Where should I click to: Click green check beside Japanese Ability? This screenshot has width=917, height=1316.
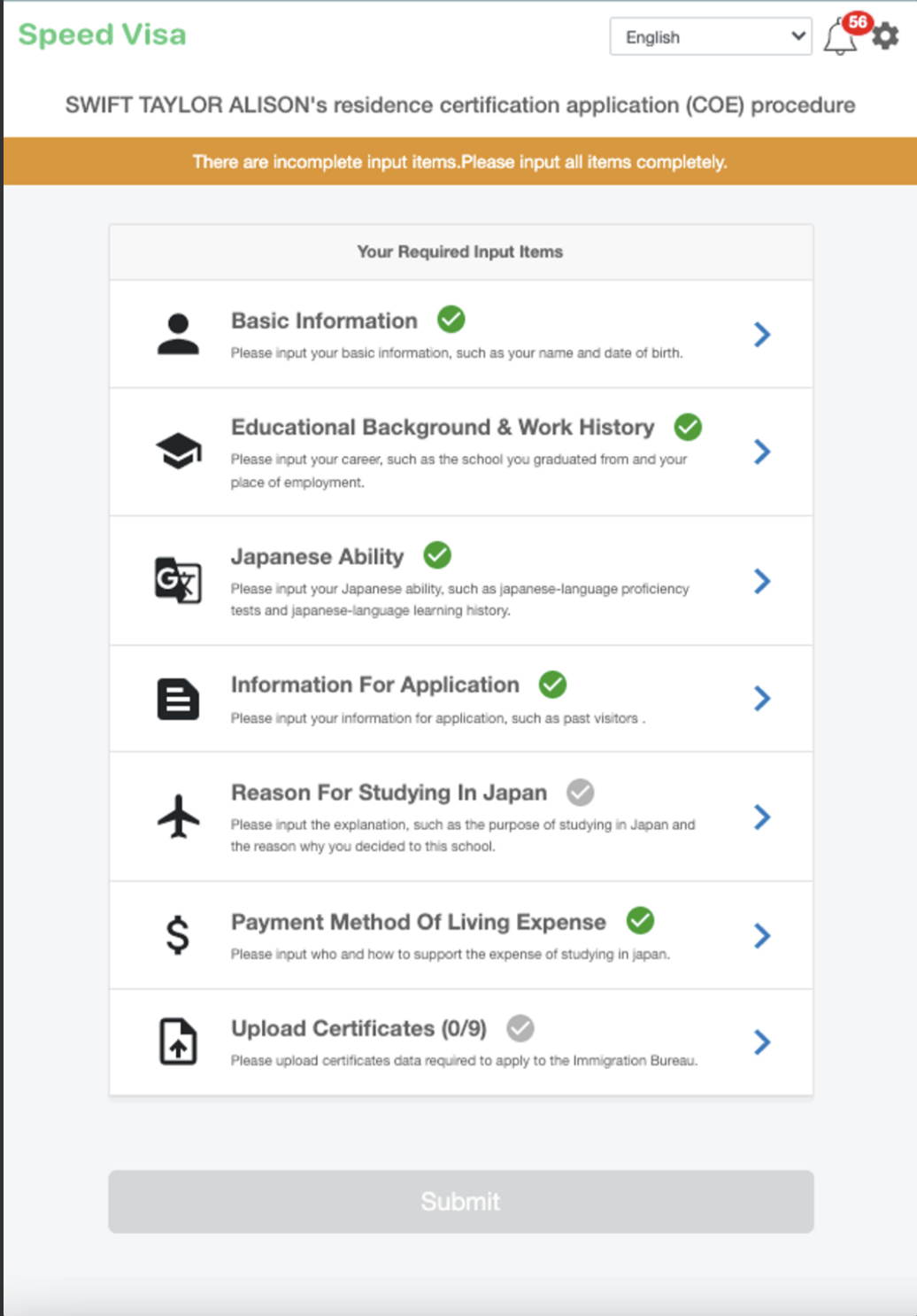tap(437, 555)
